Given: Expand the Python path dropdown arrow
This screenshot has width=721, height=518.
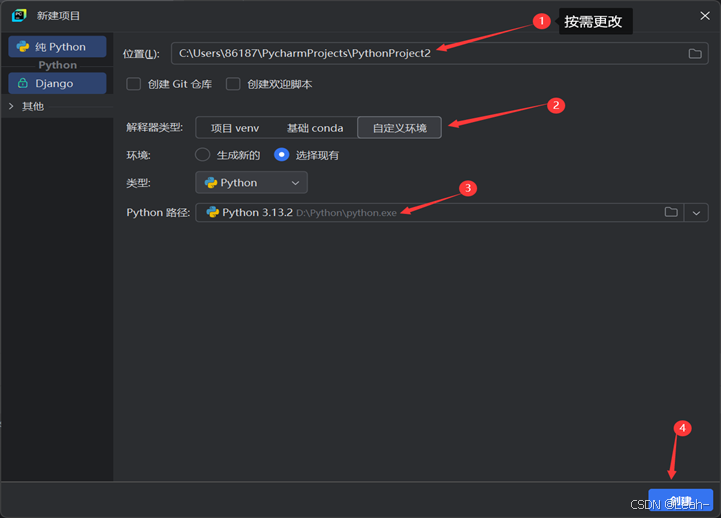Looking at the screenshot, I should point(696,213).
